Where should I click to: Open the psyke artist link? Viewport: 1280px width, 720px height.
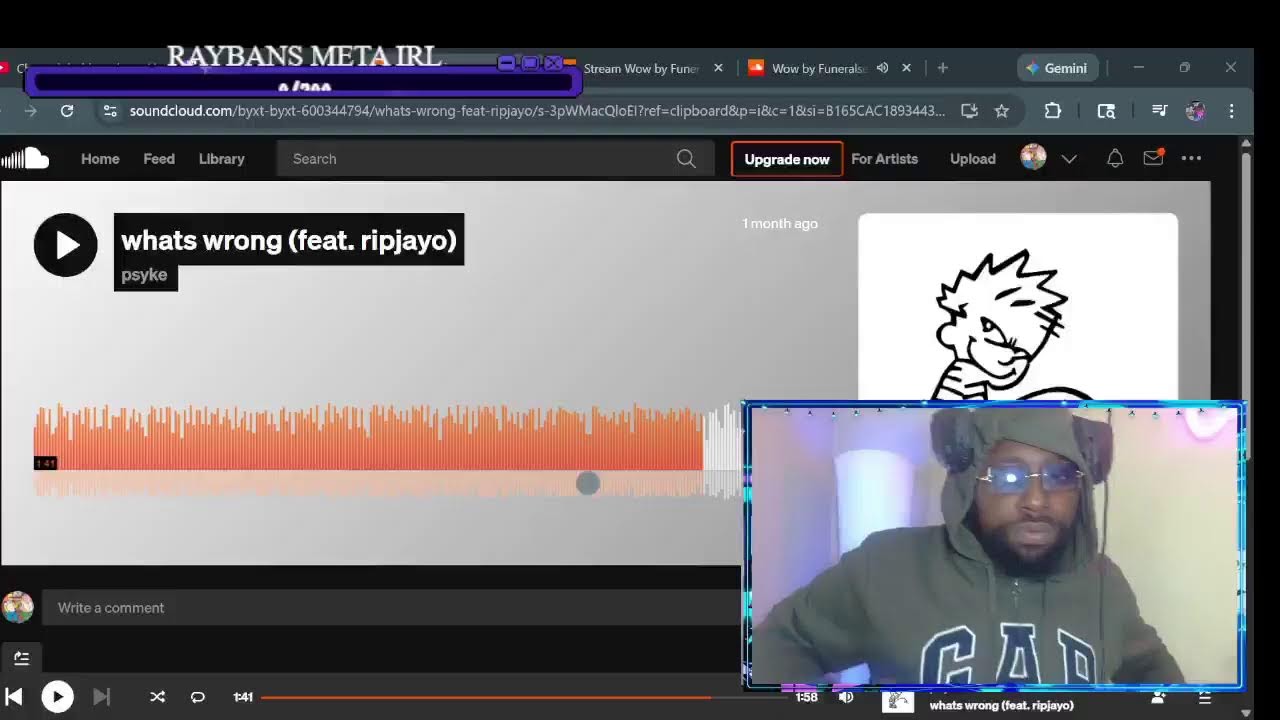click(144, 275)
